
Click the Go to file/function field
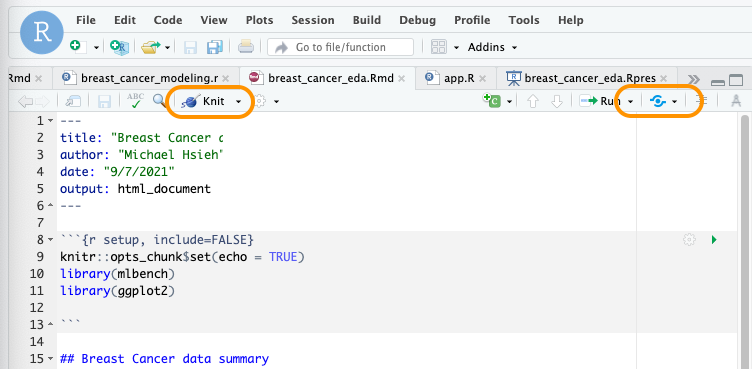[x=341, y=47]
